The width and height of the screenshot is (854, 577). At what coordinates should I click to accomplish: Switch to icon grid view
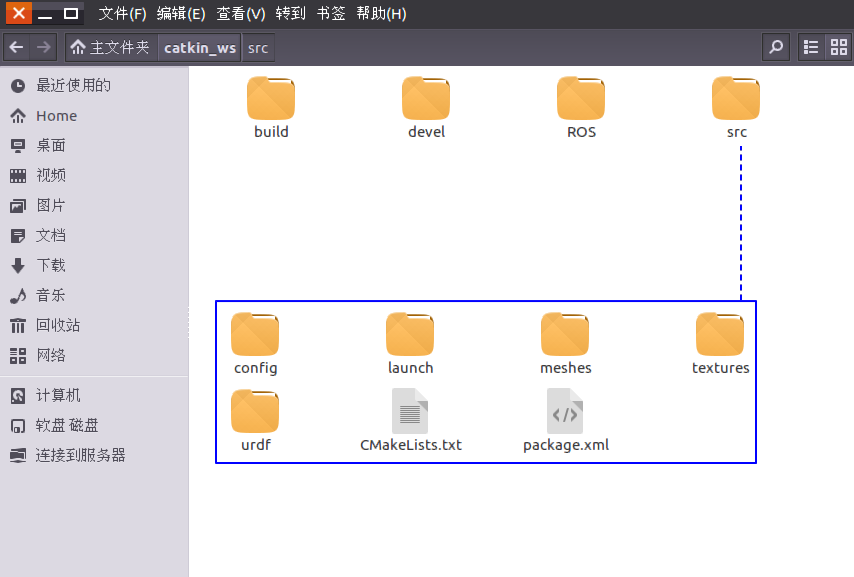click(x=839, y=47)
